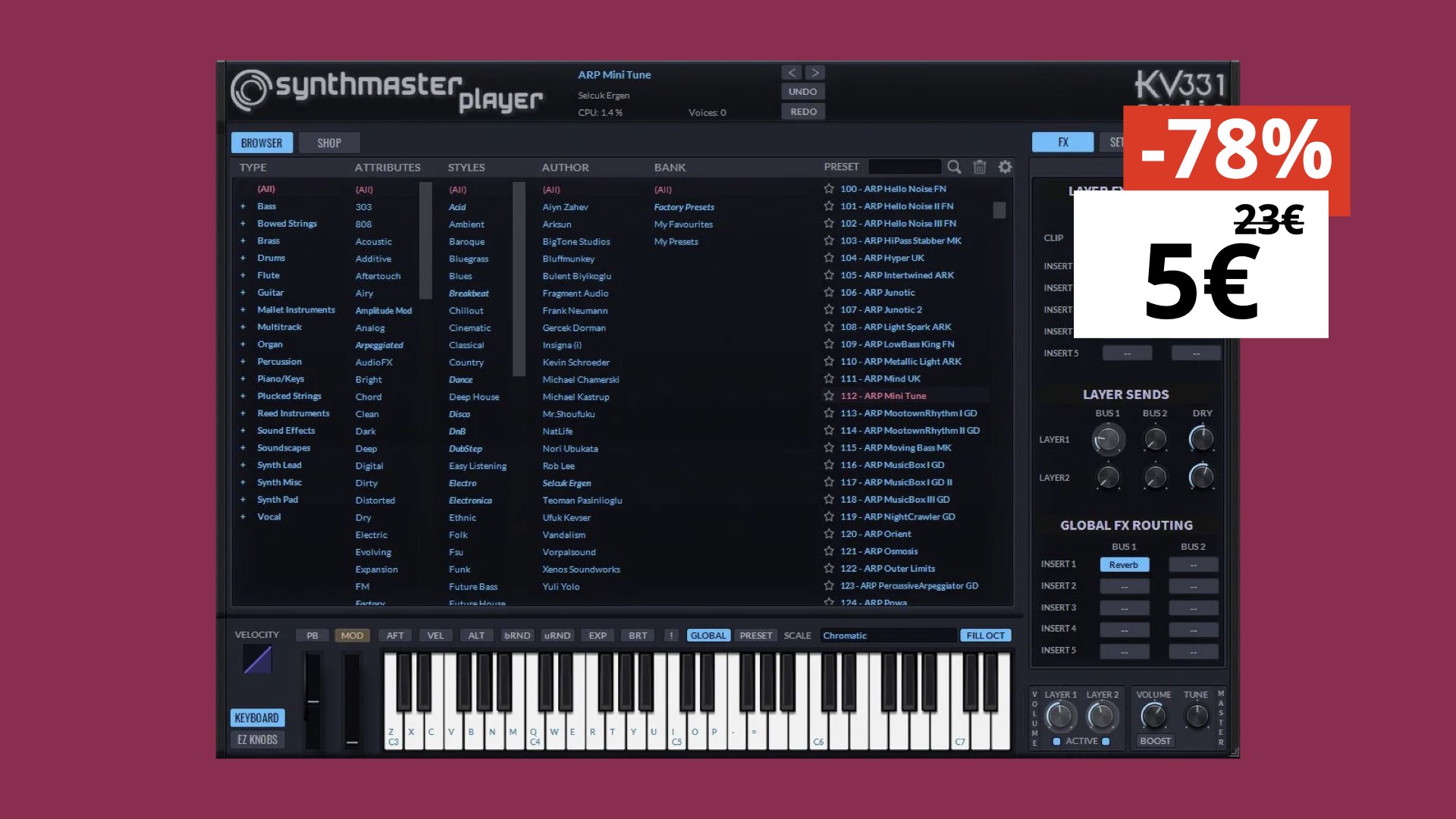The image size is (1456, 819).
Task: Favorite the 100 - ARP Hello Noise FN star
Action: coord(829,189)
